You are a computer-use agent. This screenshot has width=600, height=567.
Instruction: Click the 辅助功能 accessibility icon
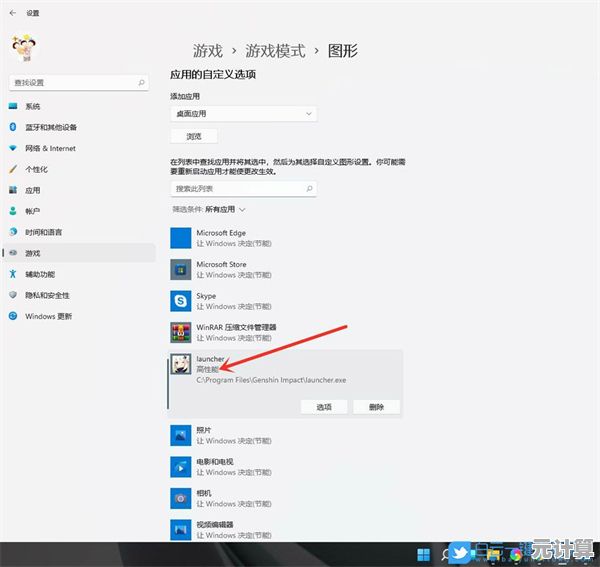[x=13, y=274]
